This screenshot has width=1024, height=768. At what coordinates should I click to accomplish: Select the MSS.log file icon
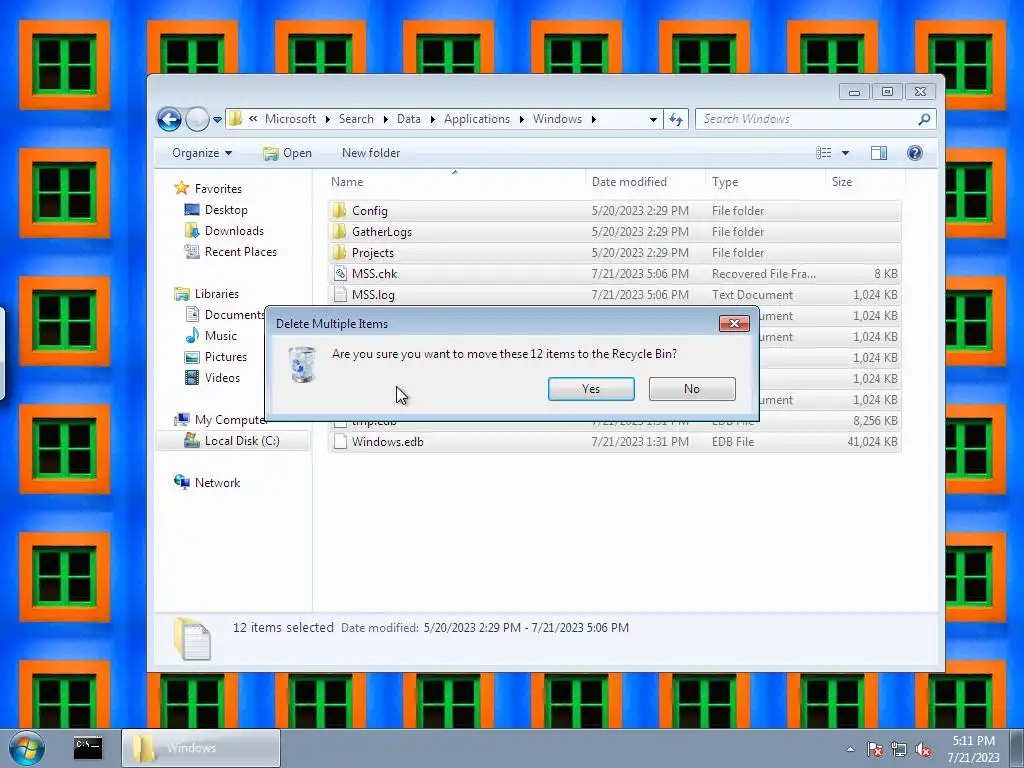click(340, 295)
